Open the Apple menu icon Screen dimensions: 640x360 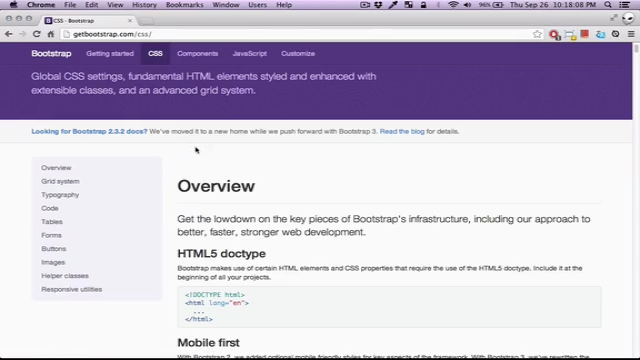[13, 5]
